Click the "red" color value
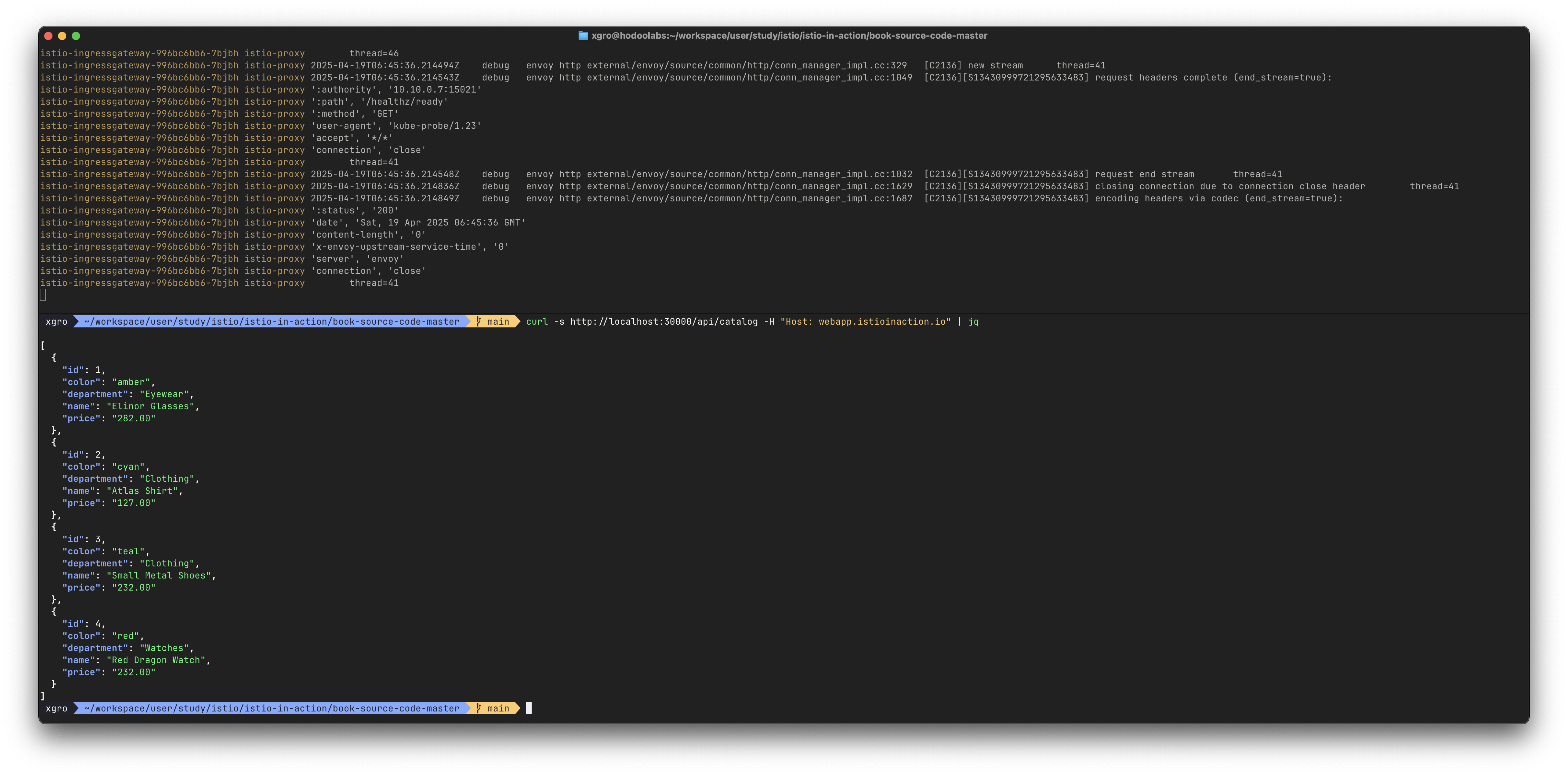This screenshot has height=775, width=1568. (125, 635)
